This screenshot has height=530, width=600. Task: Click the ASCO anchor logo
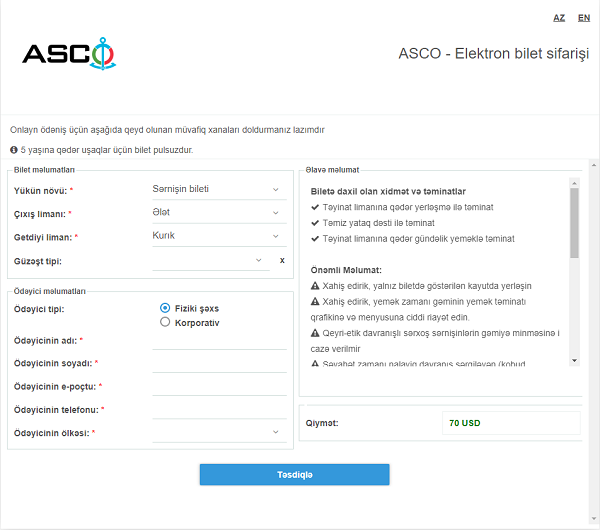[x=69, y=54]
